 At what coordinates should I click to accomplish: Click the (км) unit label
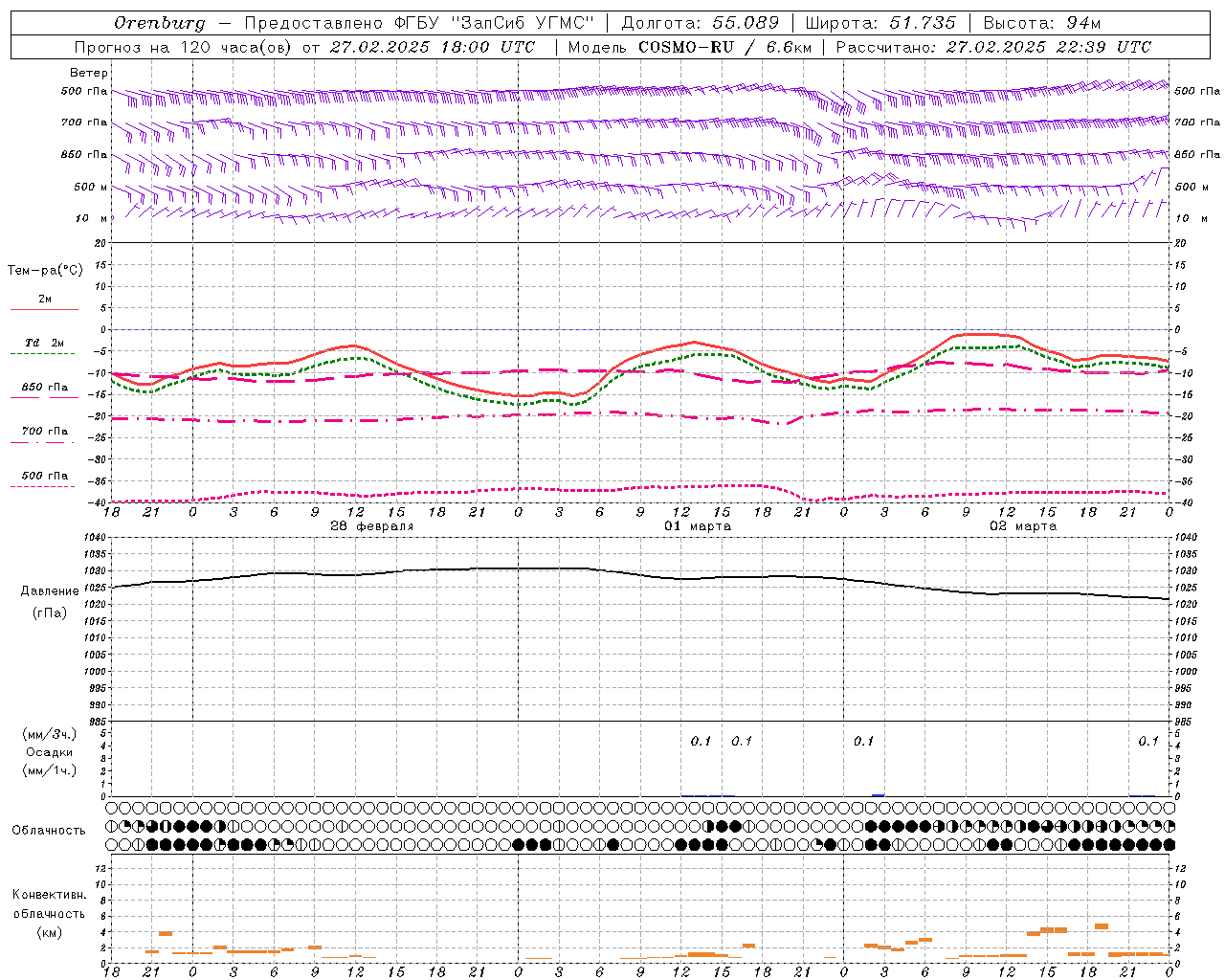[x=49, y=932]
